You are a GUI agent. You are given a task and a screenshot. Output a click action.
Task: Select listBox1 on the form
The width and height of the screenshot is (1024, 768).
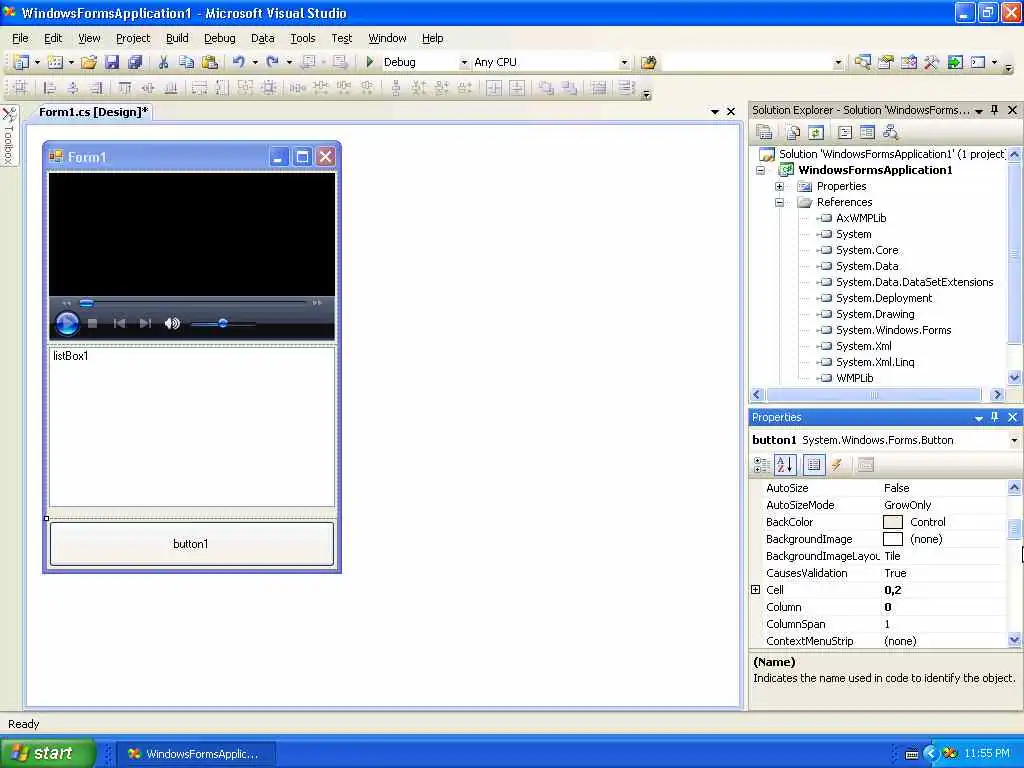tap(192, 426)
